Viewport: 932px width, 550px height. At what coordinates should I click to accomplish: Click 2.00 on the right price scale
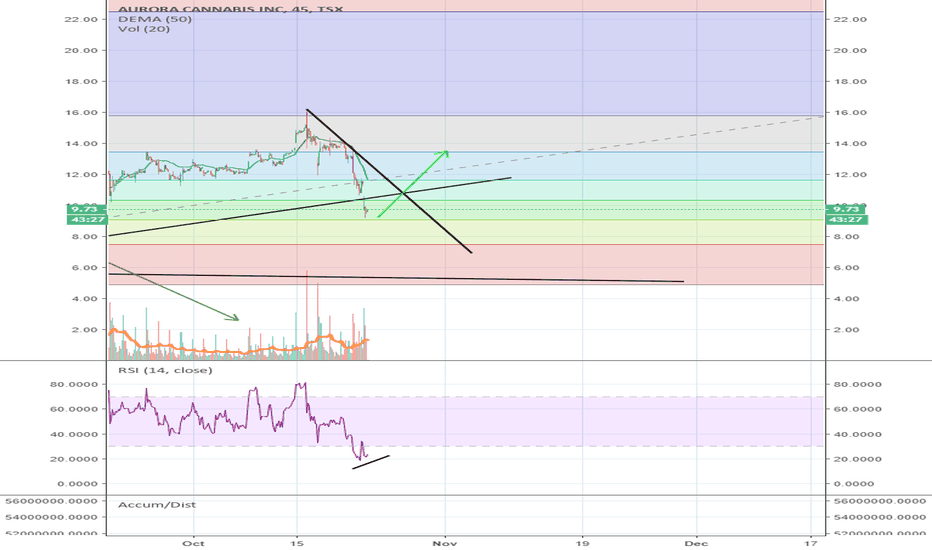coord(848,329)
